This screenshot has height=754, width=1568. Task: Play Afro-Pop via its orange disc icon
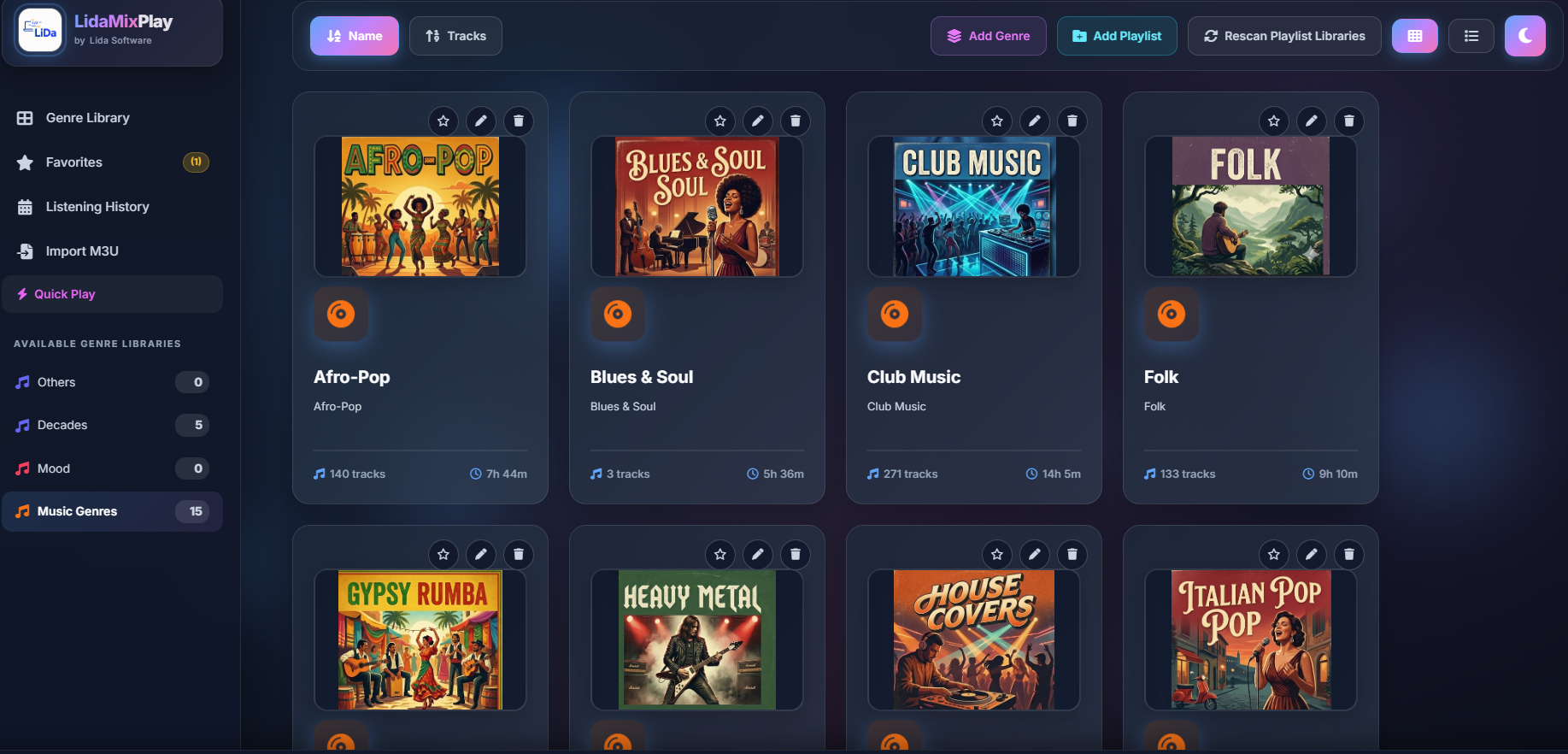click(341, 314)
